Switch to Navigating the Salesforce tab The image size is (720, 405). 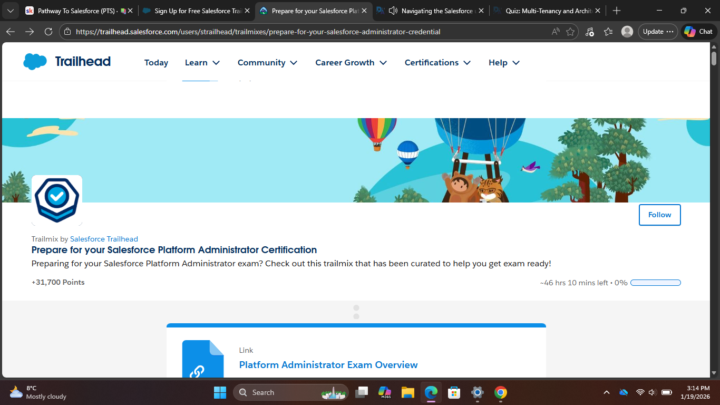pyautogui.click(x=436, y=11)
